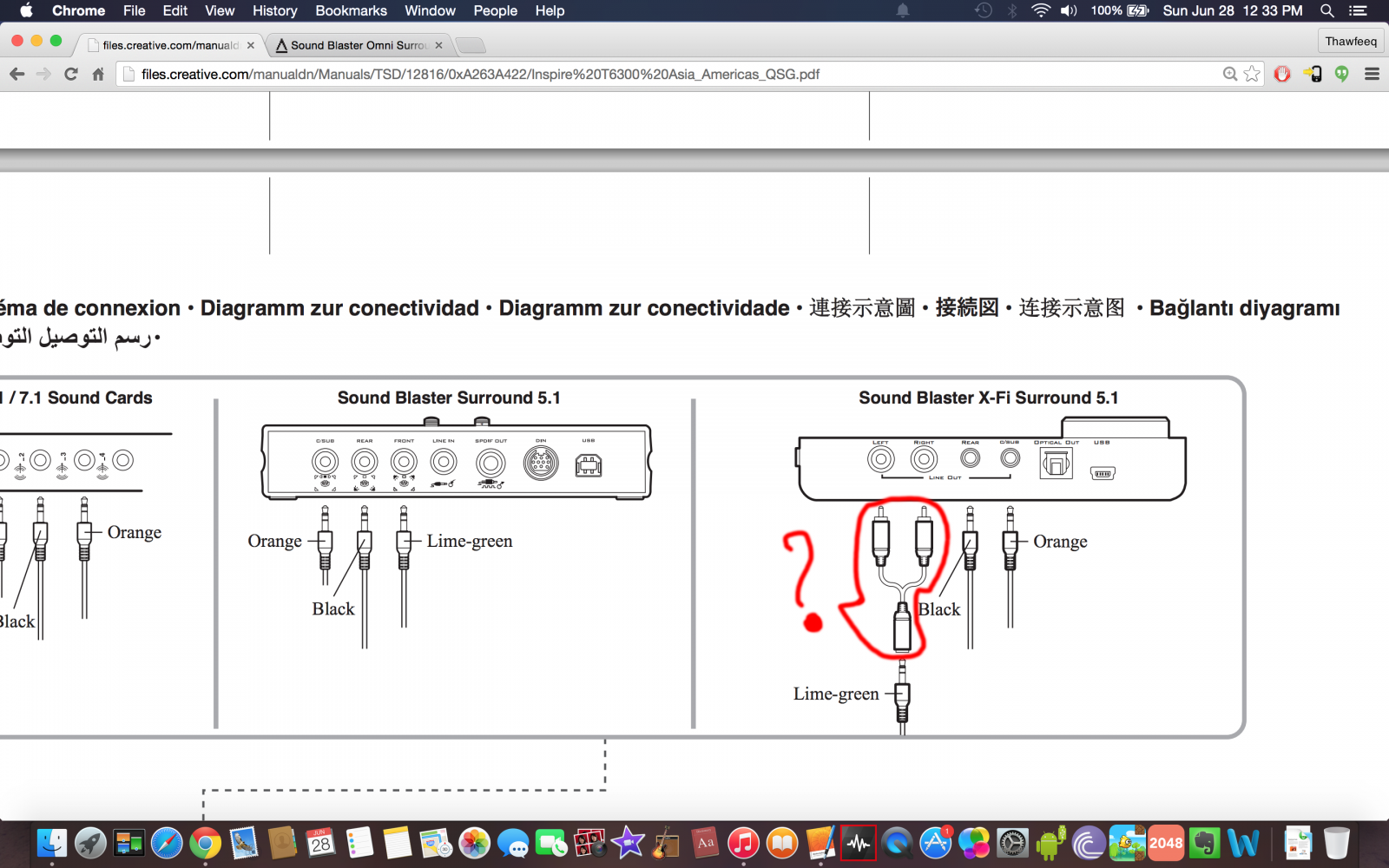The height and width of the screenshot is (868, 1389).
Task: Open the Edit menu
Action: pyautogui.click(x=174, y=10)
